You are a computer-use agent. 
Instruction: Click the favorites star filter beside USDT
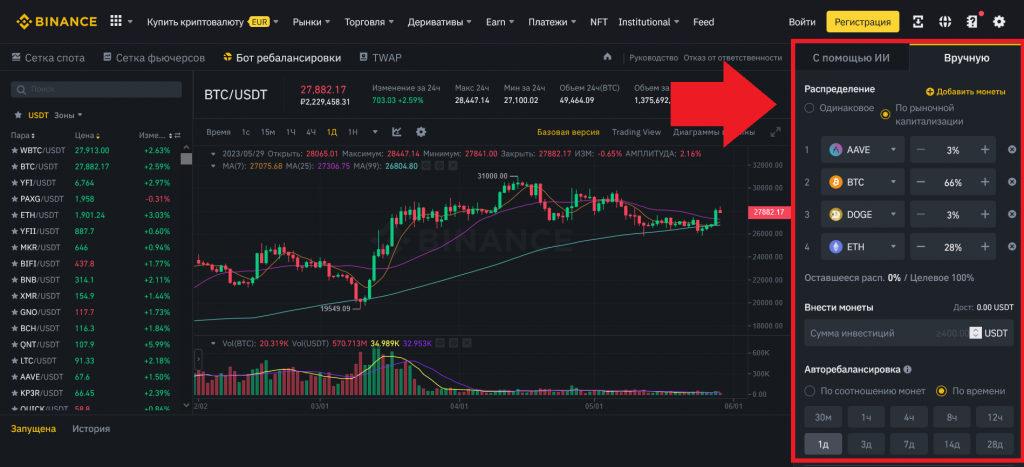point(20,115)
